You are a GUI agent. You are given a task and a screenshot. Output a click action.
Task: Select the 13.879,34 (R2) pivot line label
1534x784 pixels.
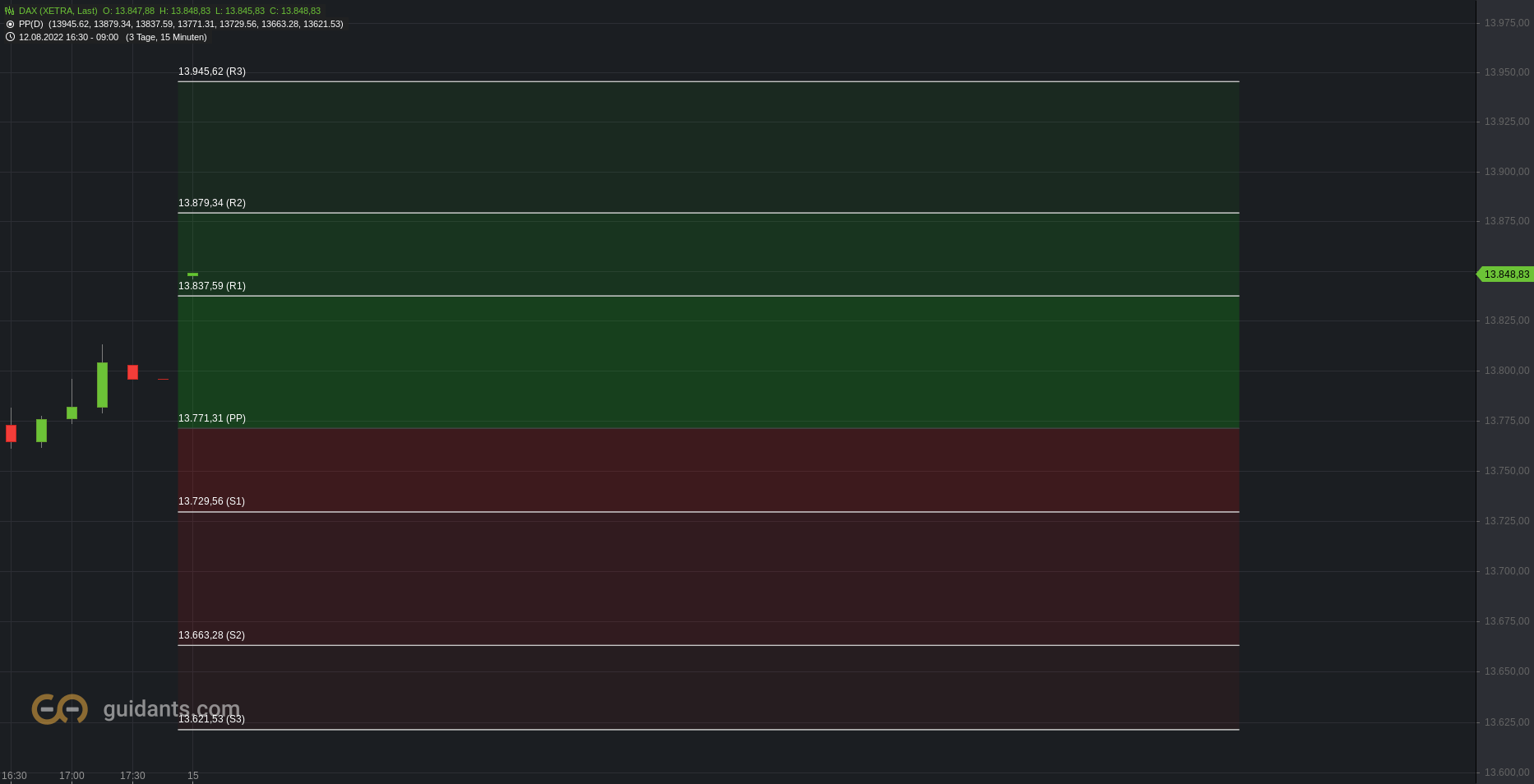tap(212, 203)
